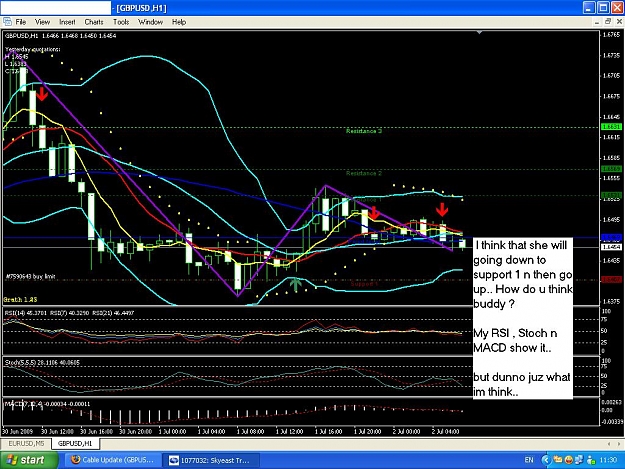This screenshot has height=469, width=625.
Task: Close the inner GBPUSD chart window
Action: (618, 22)
